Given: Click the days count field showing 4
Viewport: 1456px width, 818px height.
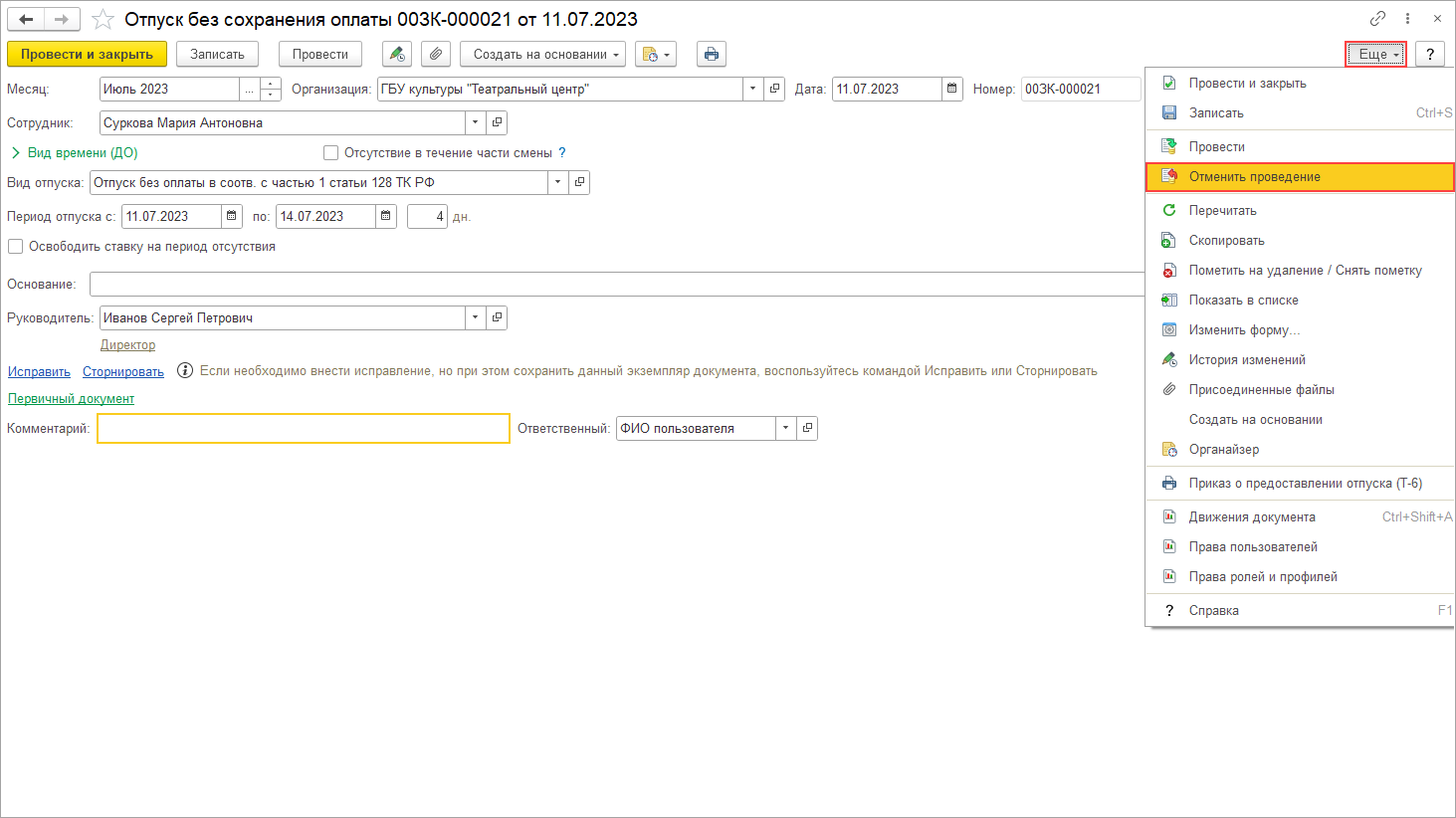Looking at the screenshot, I should coord(427,216).
